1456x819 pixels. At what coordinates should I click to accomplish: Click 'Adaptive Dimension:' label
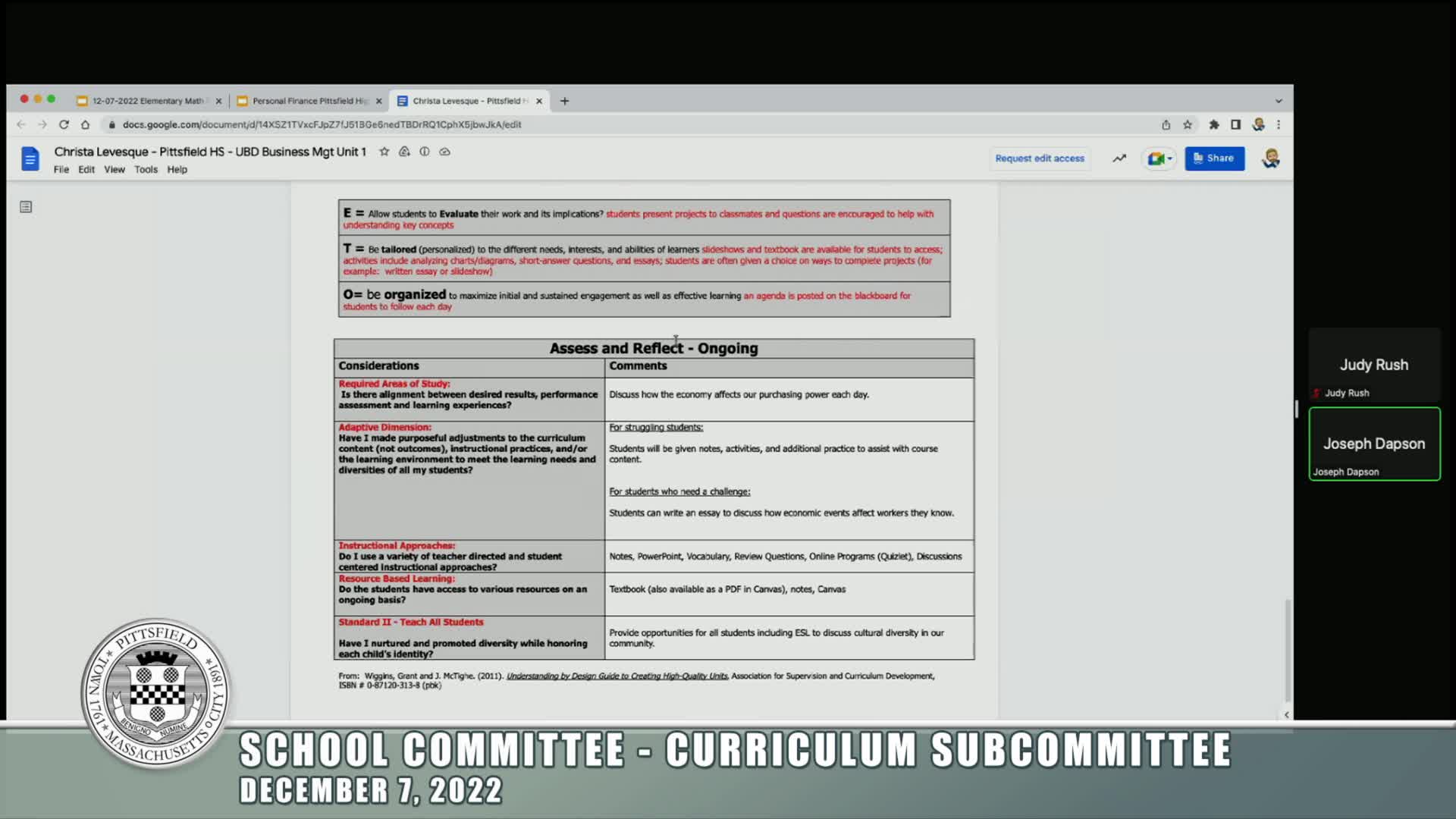coord(384,428)
